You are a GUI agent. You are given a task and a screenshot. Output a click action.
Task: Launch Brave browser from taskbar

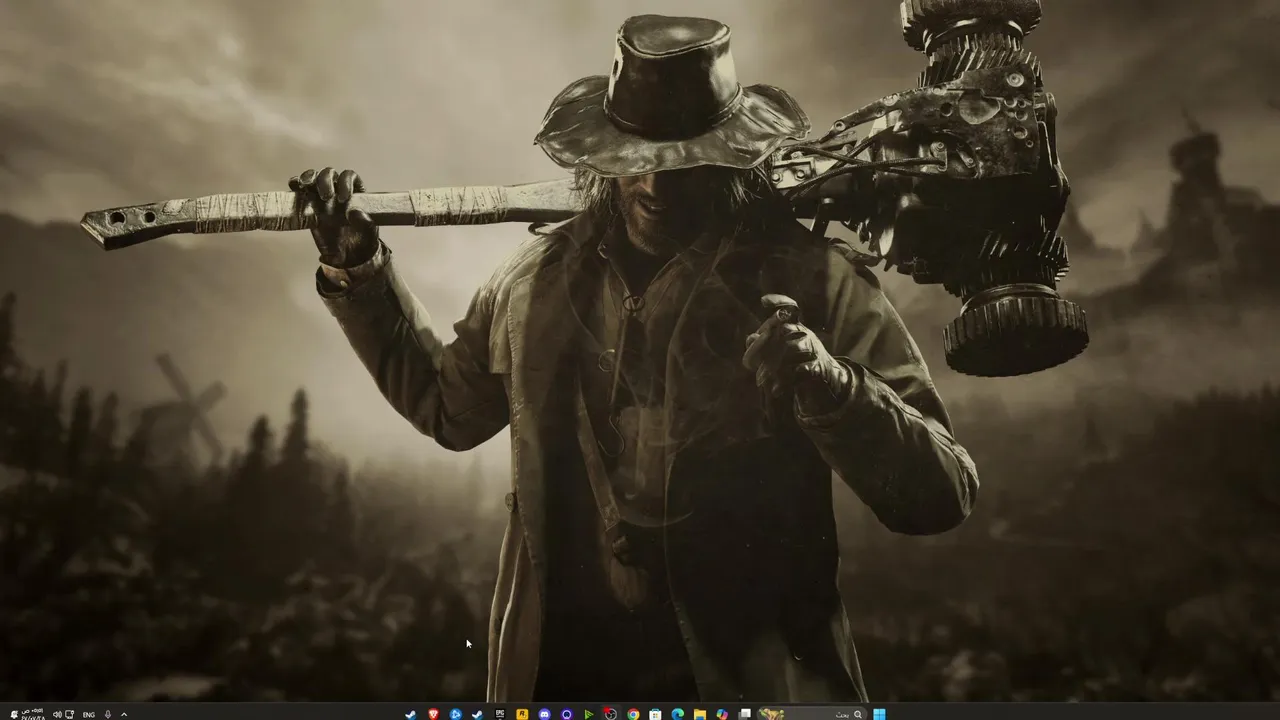(433, 714)
